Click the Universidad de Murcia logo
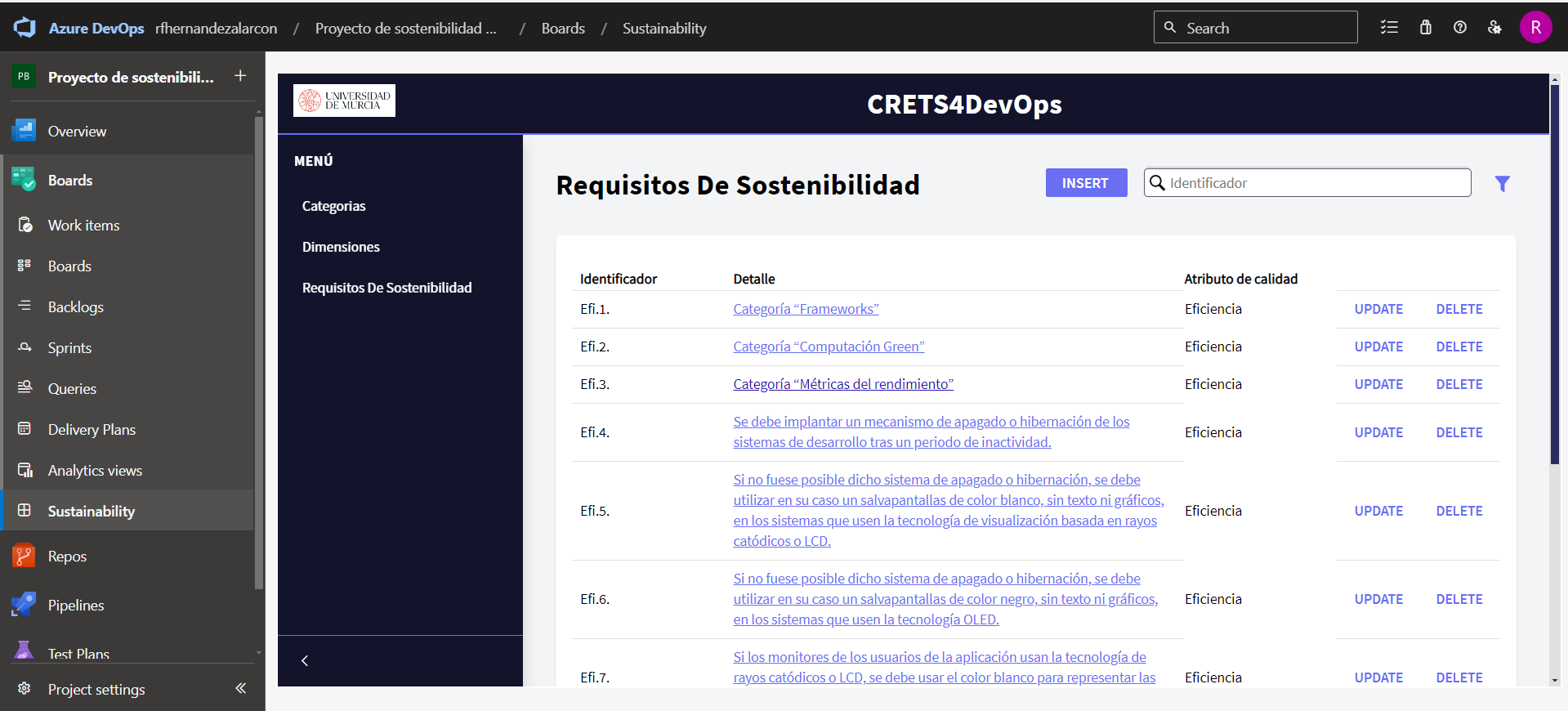Viewport: 1568px width, 711px height. pos(344,101)
